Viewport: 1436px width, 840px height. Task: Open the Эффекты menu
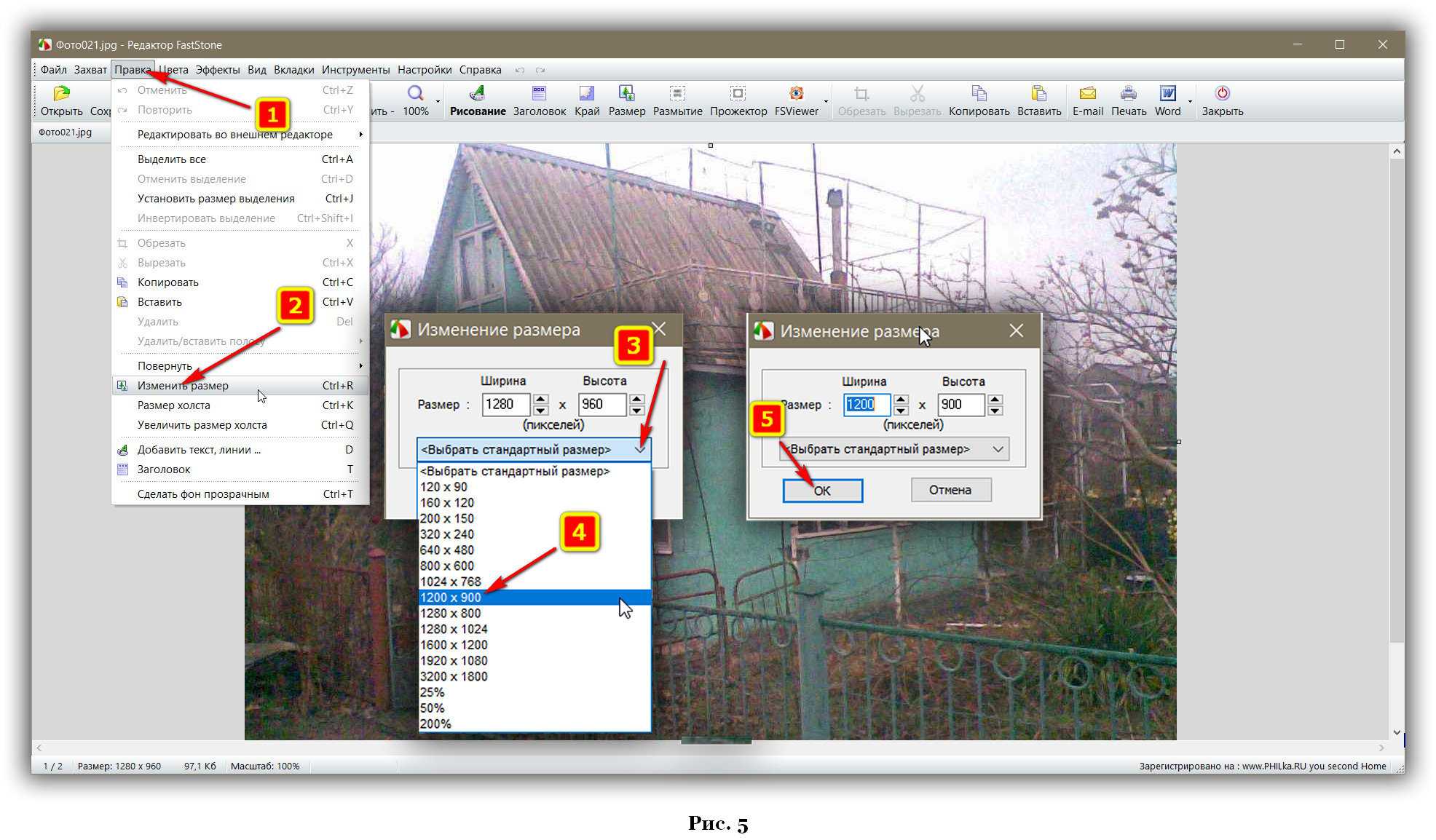(x=217, y=70)
